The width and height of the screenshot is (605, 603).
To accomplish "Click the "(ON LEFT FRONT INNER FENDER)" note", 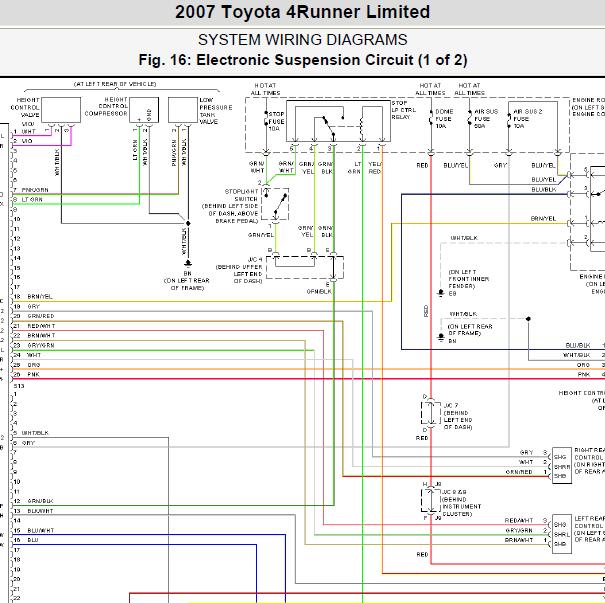I will (x=468, y=279).
